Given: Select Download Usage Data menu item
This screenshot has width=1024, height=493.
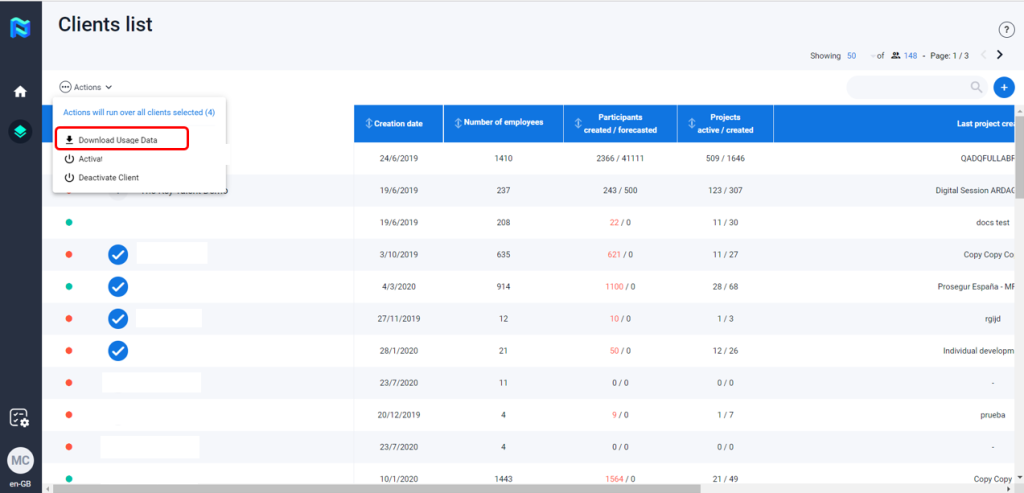Looking at the screenshot, I should [118, 140].
